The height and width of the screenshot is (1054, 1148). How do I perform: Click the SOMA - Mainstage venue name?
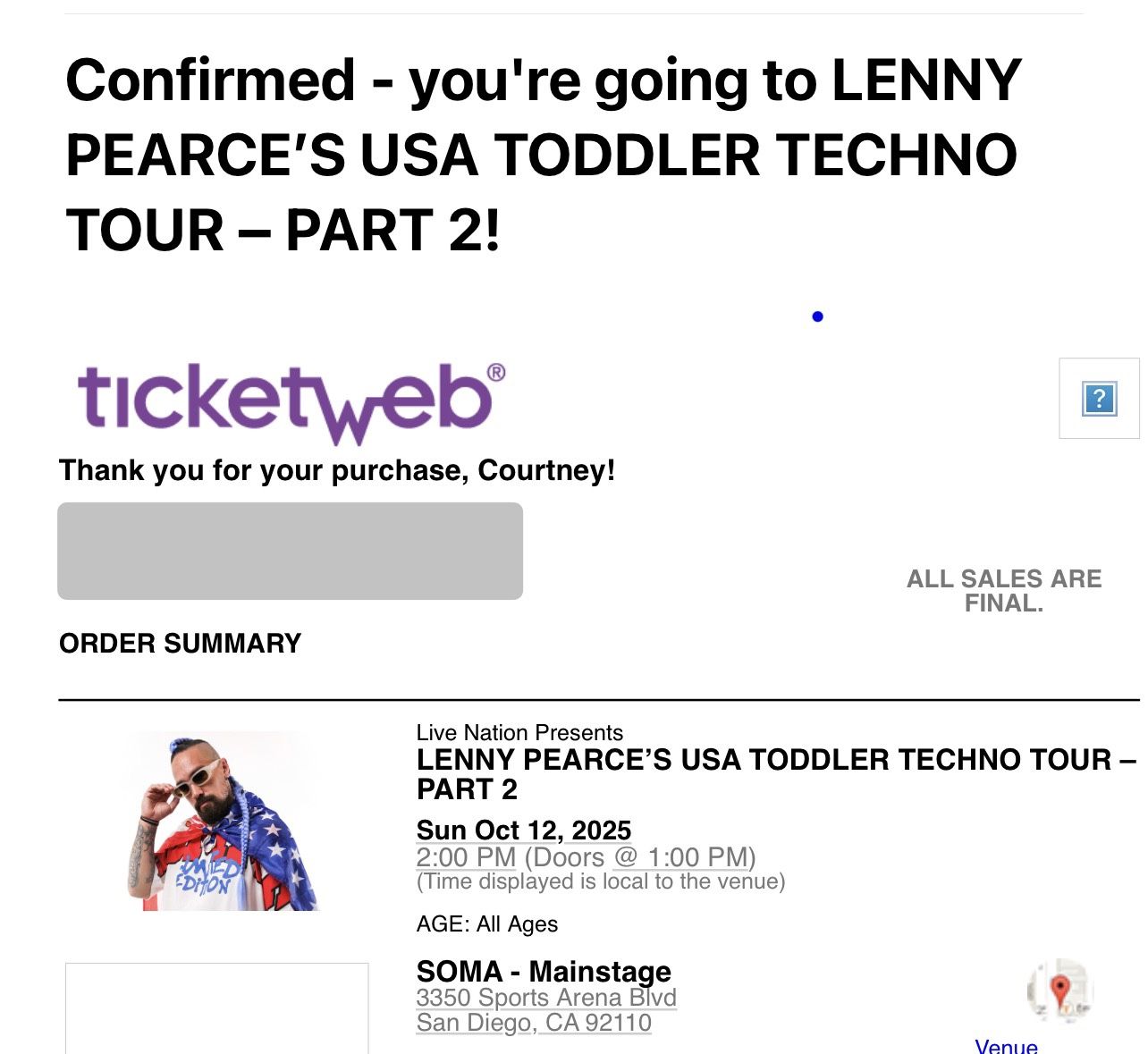544,971
